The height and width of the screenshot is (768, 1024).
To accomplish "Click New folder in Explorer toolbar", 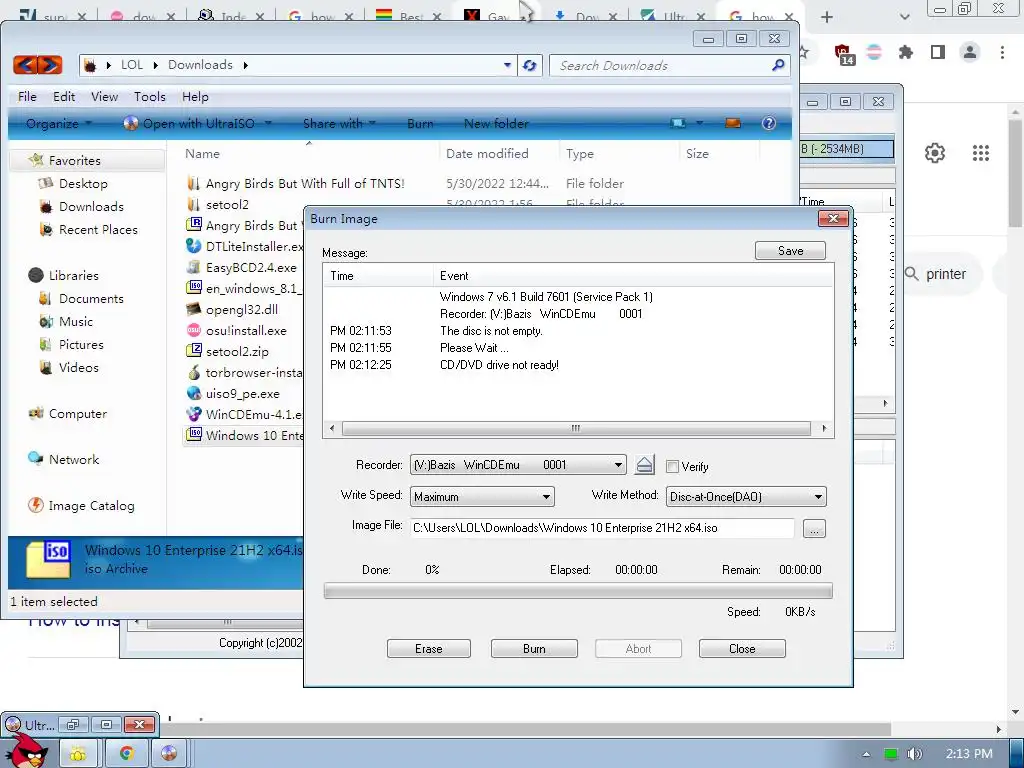I will 496,123.
